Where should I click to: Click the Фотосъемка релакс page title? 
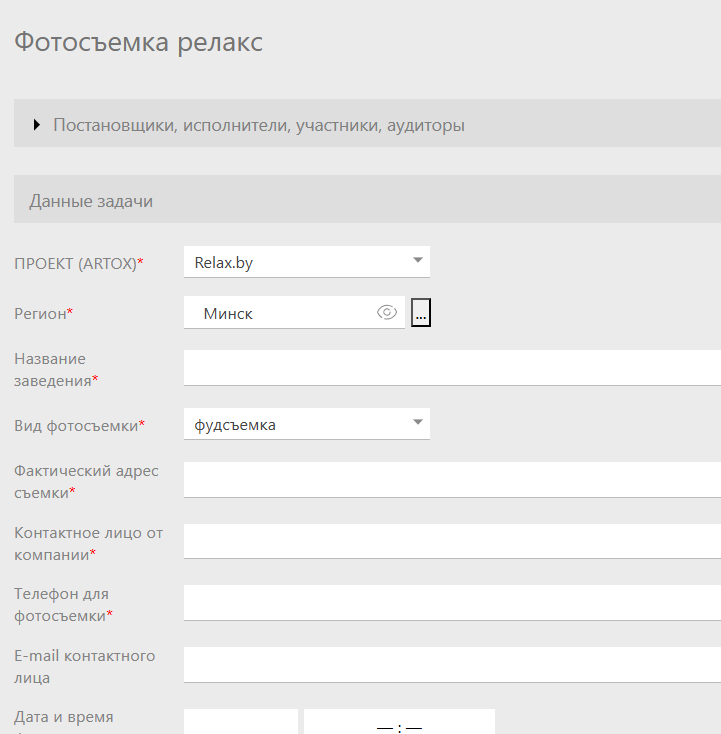[x=139, y=43]
